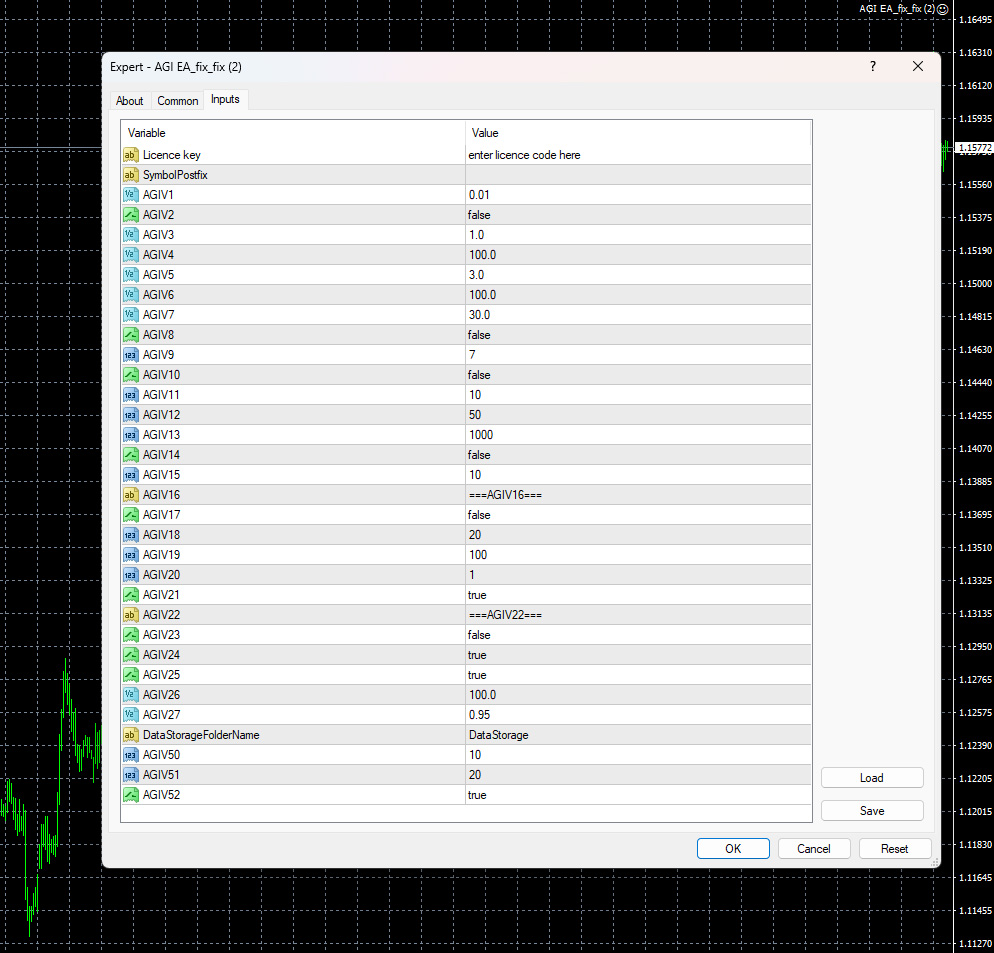Viewport: 994px width, 953px height.
Task: Click the string icon beside AGIV22
Action: pyautogui.click(x=131, y=614)
